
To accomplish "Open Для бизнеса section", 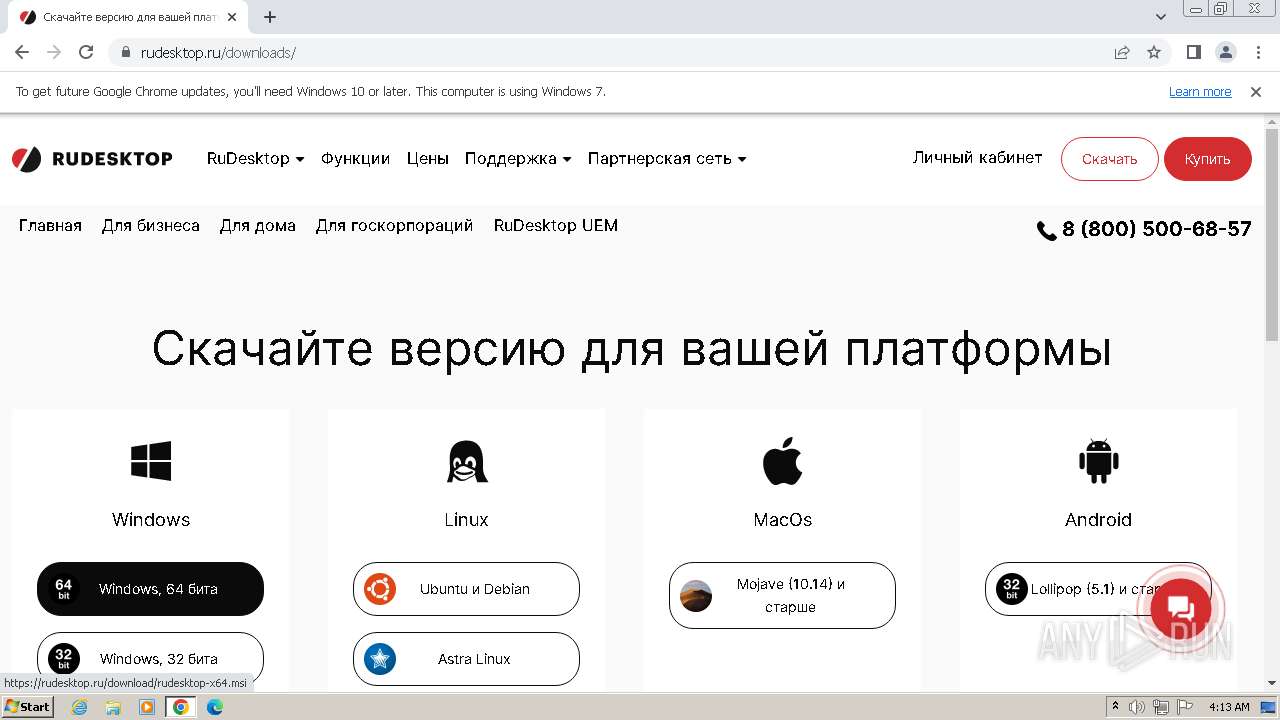I will [151, 226].
